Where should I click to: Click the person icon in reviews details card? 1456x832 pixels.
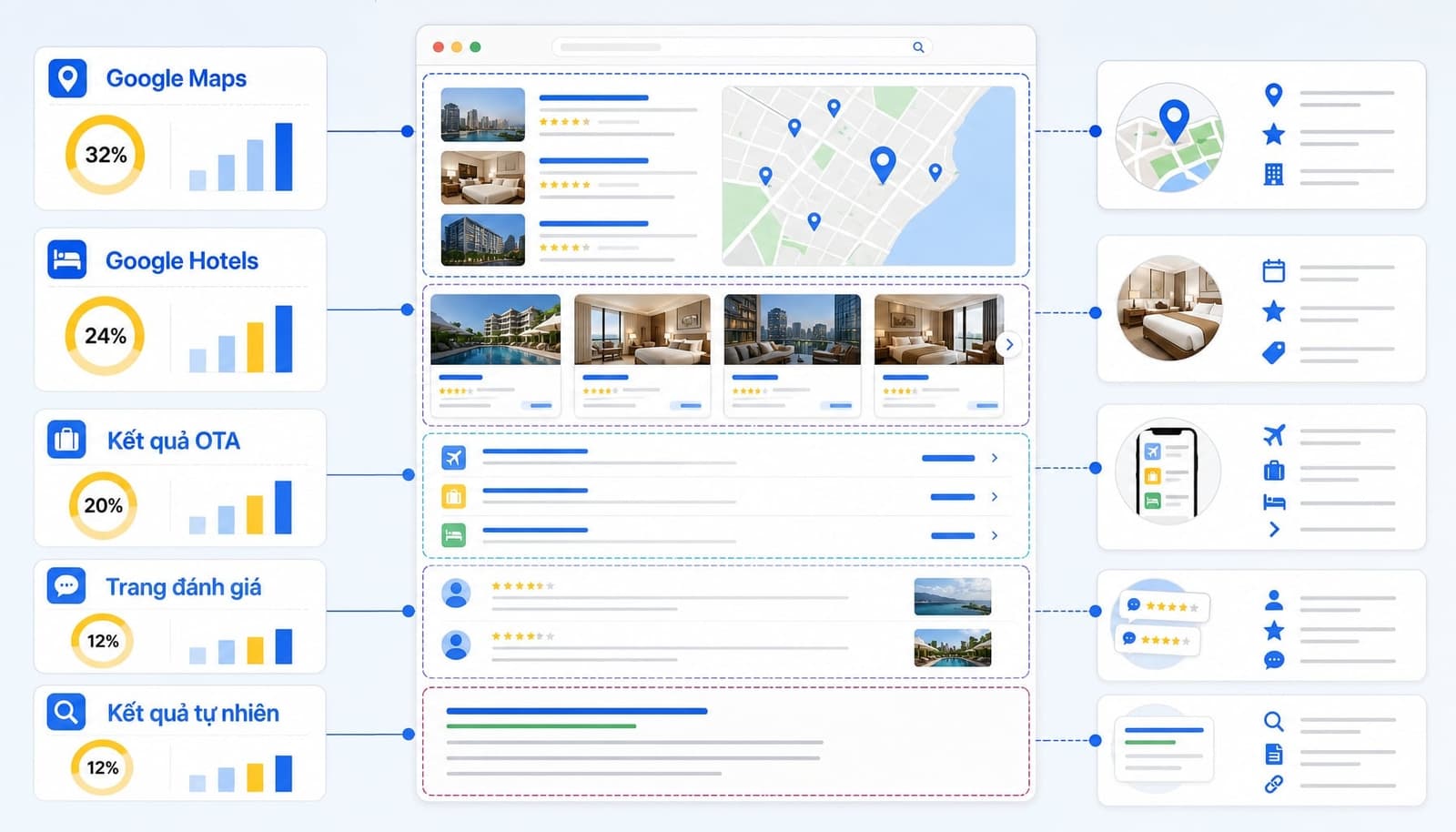tap(1274, 600)
